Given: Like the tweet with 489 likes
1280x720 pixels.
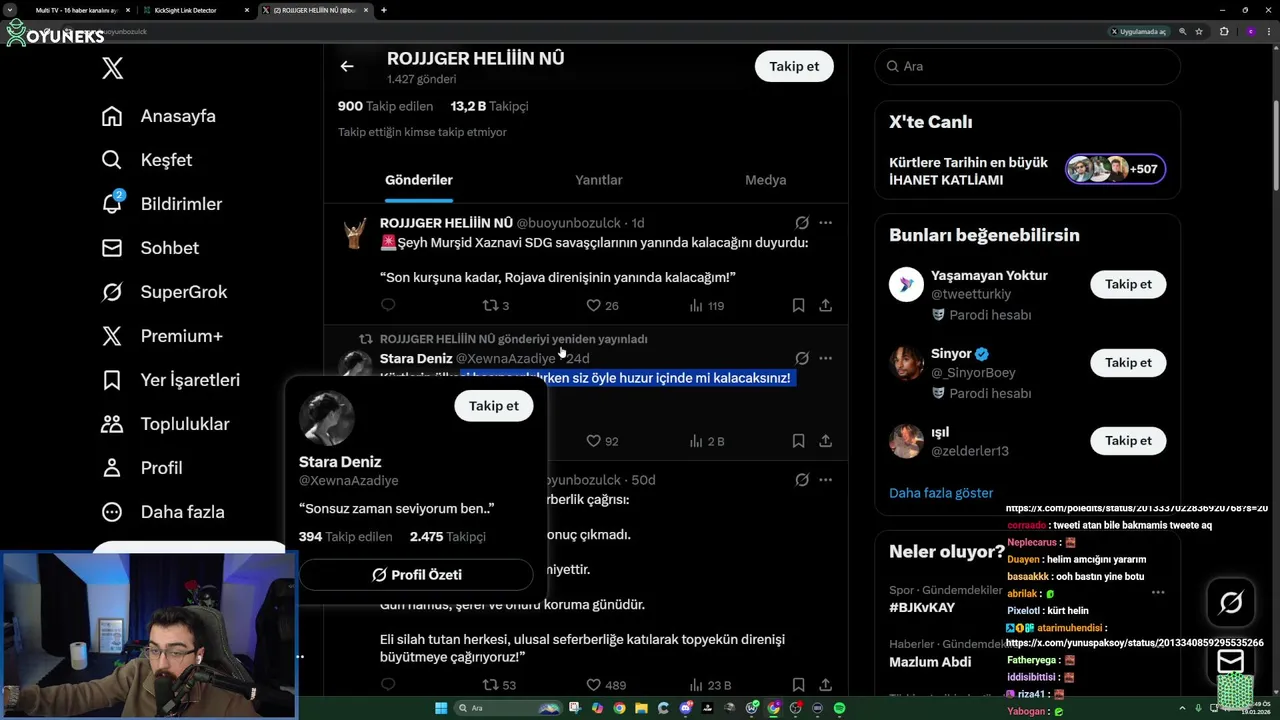Looking at the screenshot, I should [x=605, y=685].
